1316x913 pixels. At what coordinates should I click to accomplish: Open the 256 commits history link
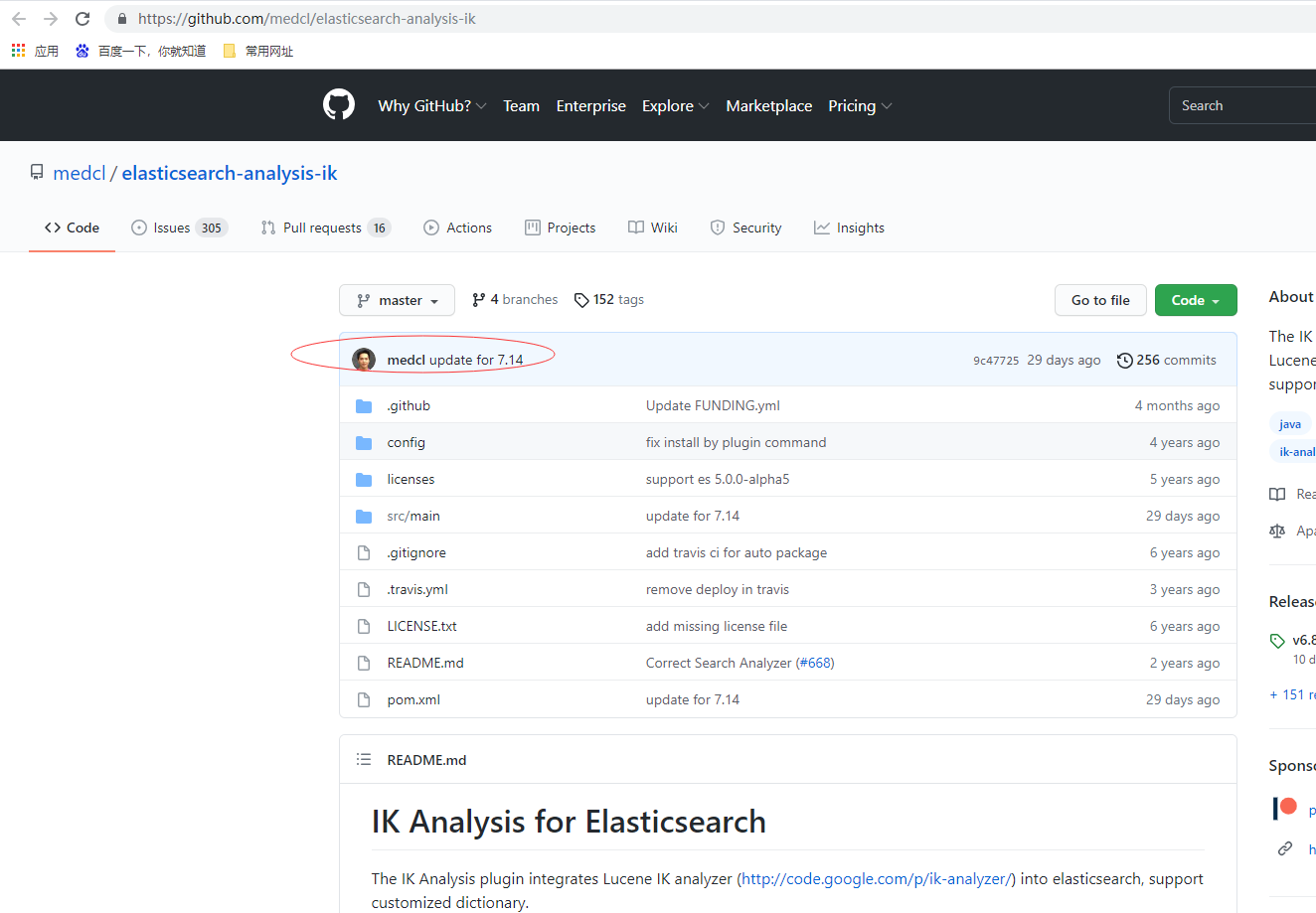click(1167, 360)
